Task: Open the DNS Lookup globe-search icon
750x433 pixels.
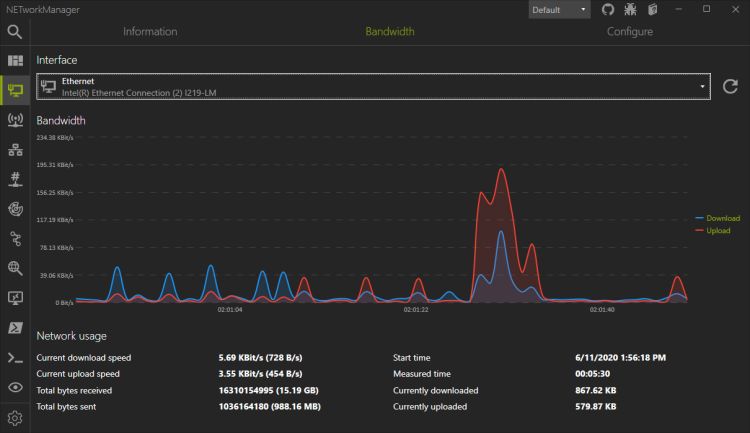Action: pos(15,268)
